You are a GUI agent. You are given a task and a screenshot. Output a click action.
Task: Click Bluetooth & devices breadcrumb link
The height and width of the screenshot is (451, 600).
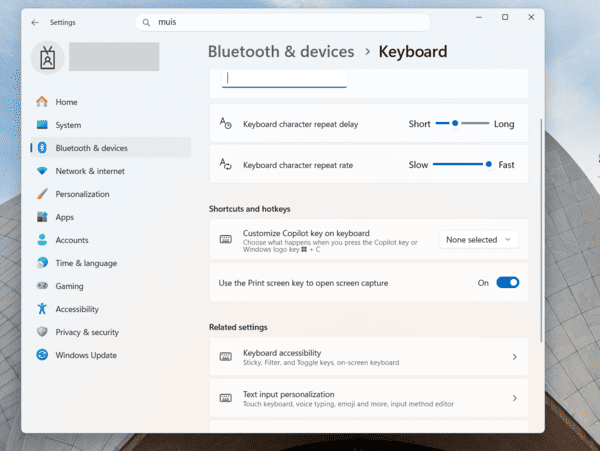(281, 52)
